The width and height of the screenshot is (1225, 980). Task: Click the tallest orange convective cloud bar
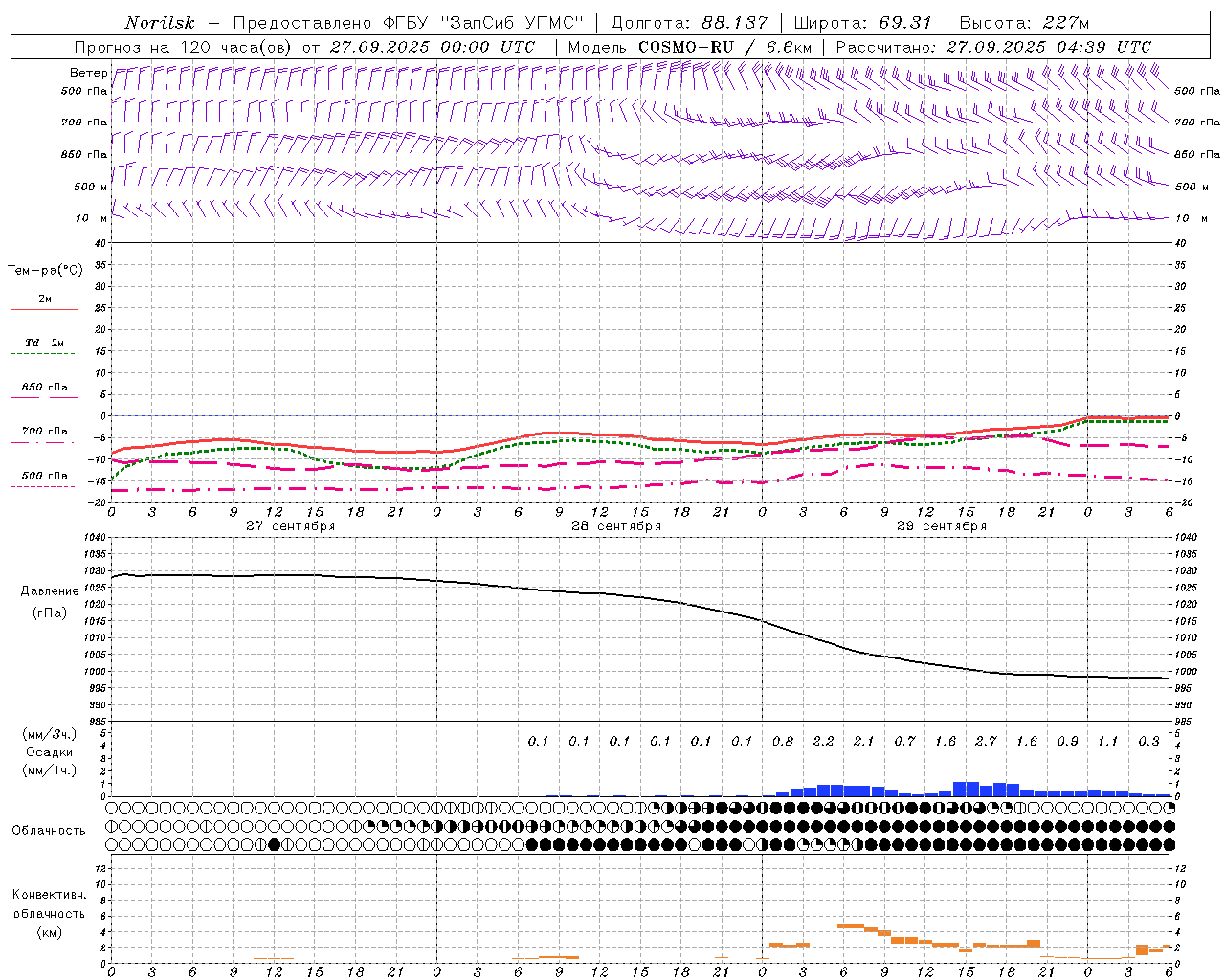click(x=851, y=925)
